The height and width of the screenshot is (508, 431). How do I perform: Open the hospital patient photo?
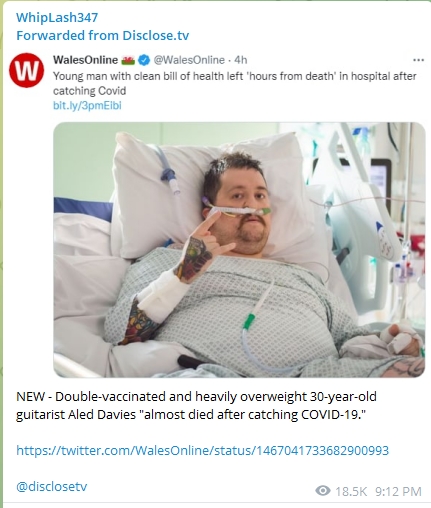pos(239,250)
